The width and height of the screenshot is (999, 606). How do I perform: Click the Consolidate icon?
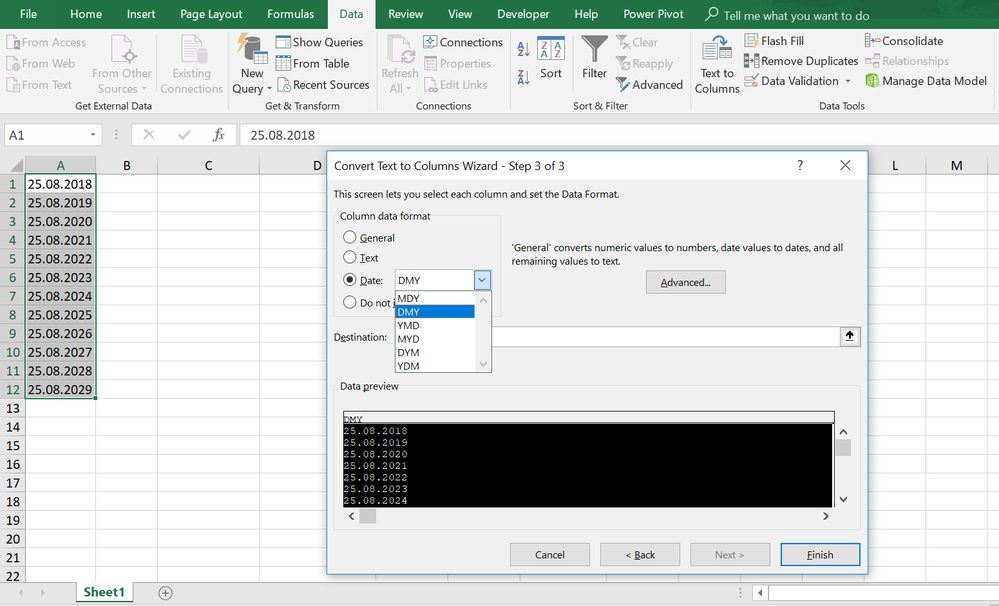click(x=873, y=41)
